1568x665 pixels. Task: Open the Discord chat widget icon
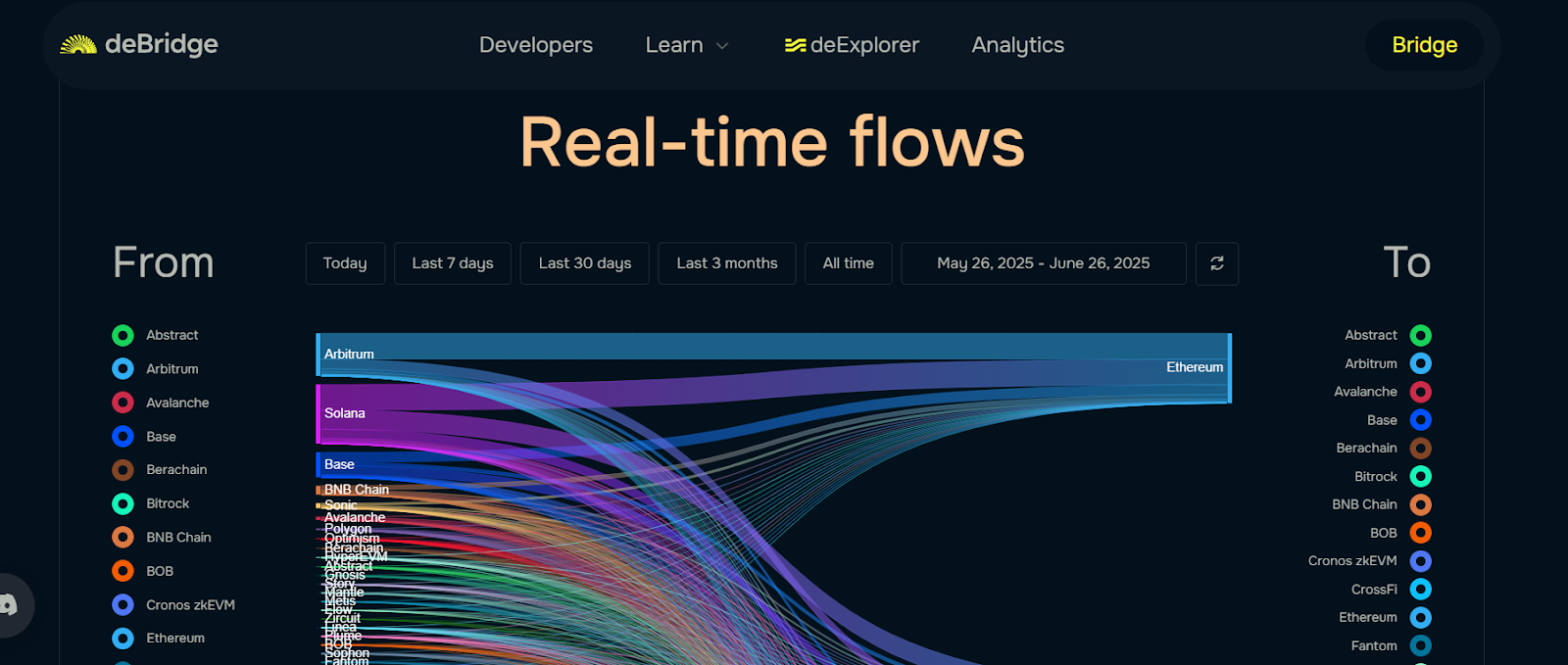[10, 605]
